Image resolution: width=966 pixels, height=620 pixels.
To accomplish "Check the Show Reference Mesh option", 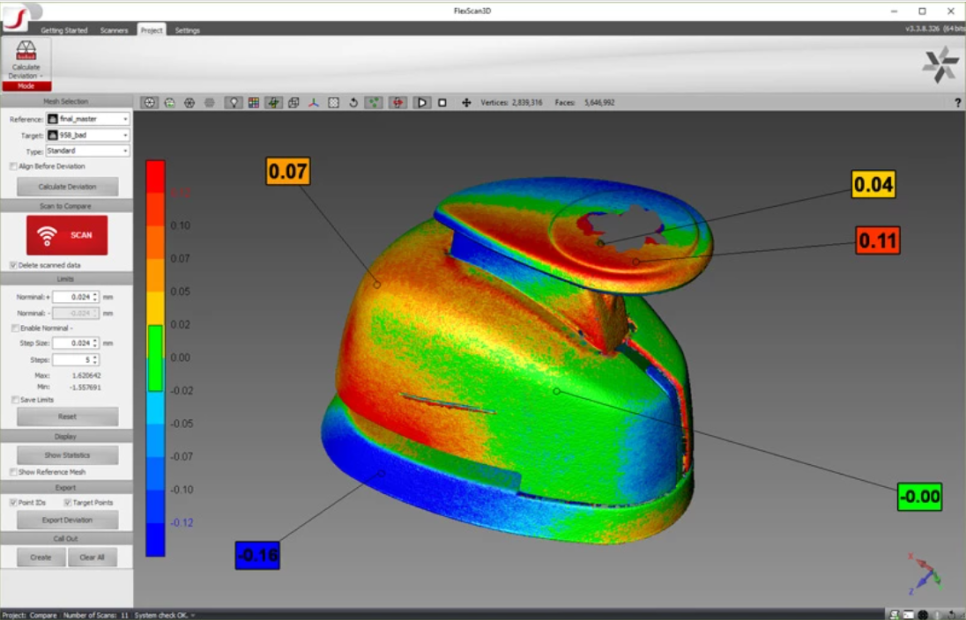I will [14, 472].
